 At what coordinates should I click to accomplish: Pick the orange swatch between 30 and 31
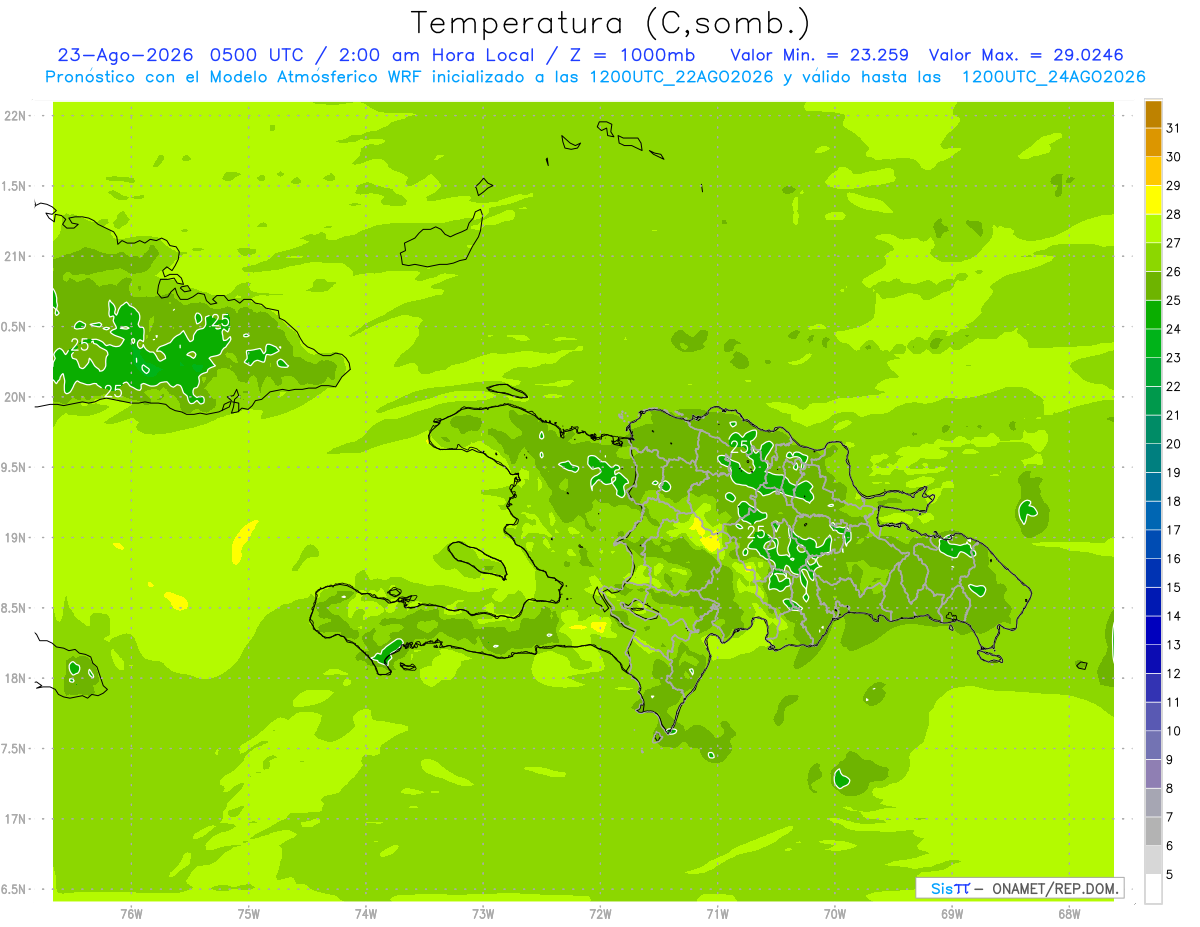[x=1153, y=143]
